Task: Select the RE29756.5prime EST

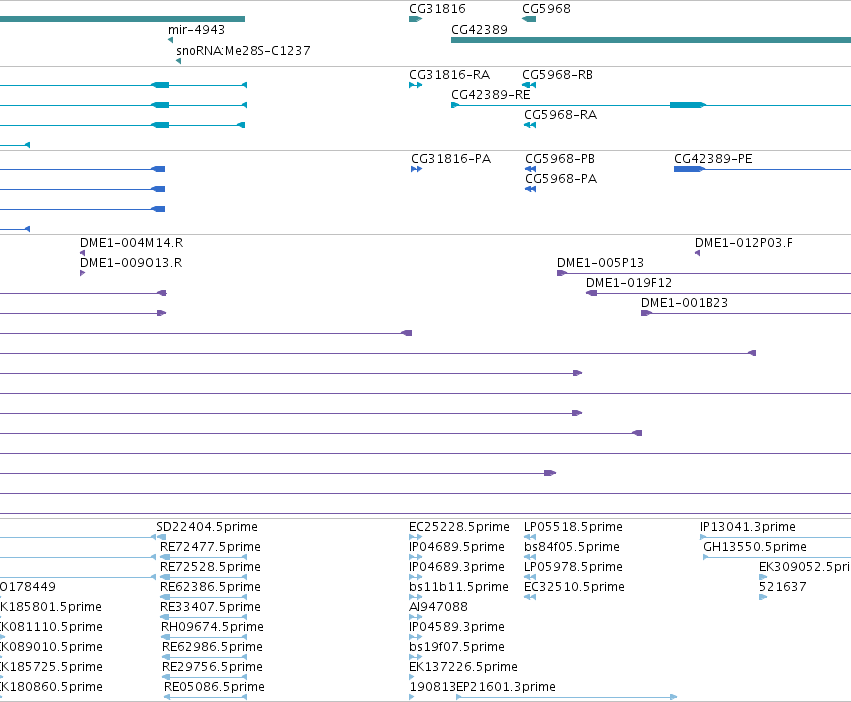Action: [212, 667]
